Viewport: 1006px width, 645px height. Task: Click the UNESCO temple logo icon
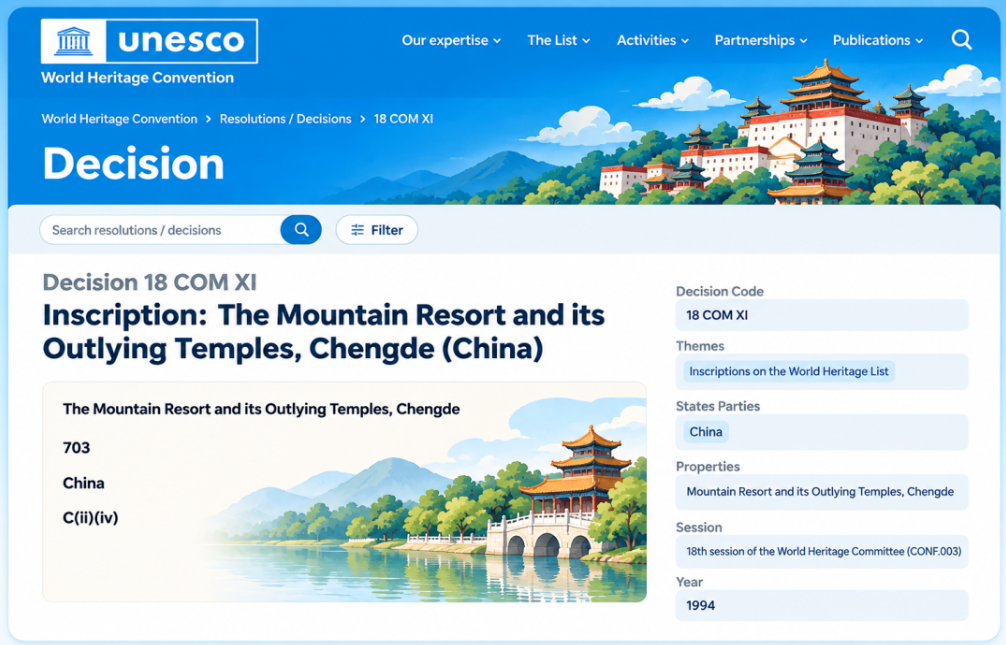(74, 41)
